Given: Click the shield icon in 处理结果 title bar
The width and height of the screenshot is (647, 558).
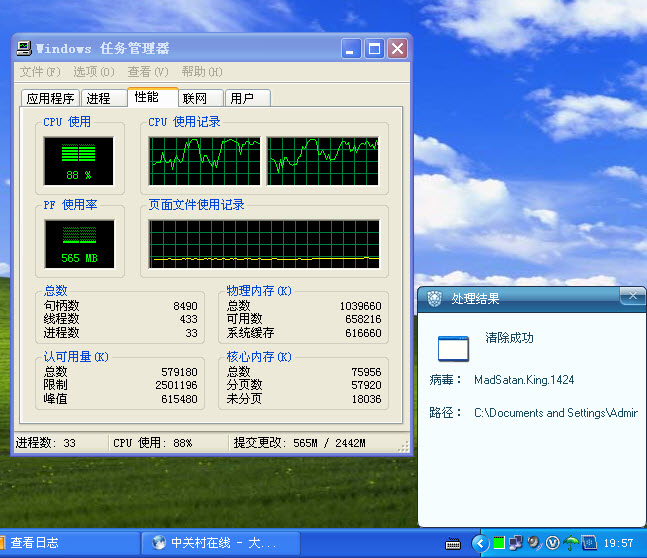Looking at the screenshot, I should (x=434, y=298).
